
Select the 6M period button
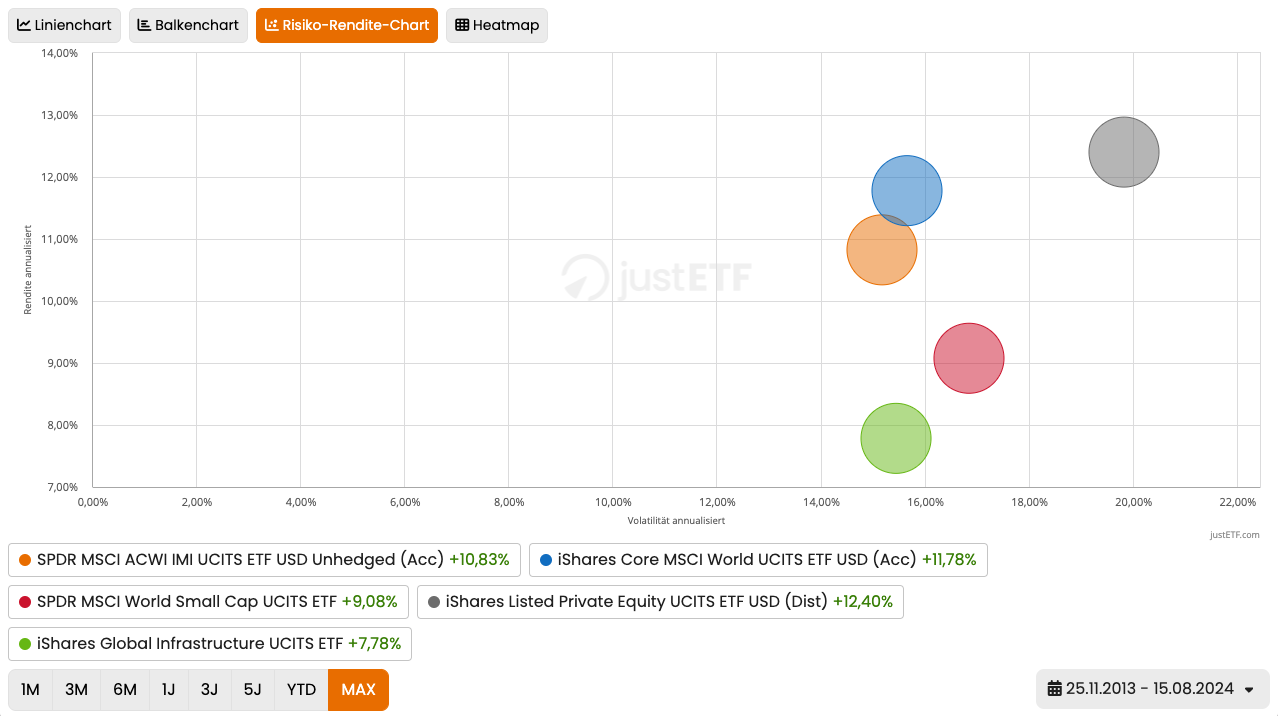[125, 690]
